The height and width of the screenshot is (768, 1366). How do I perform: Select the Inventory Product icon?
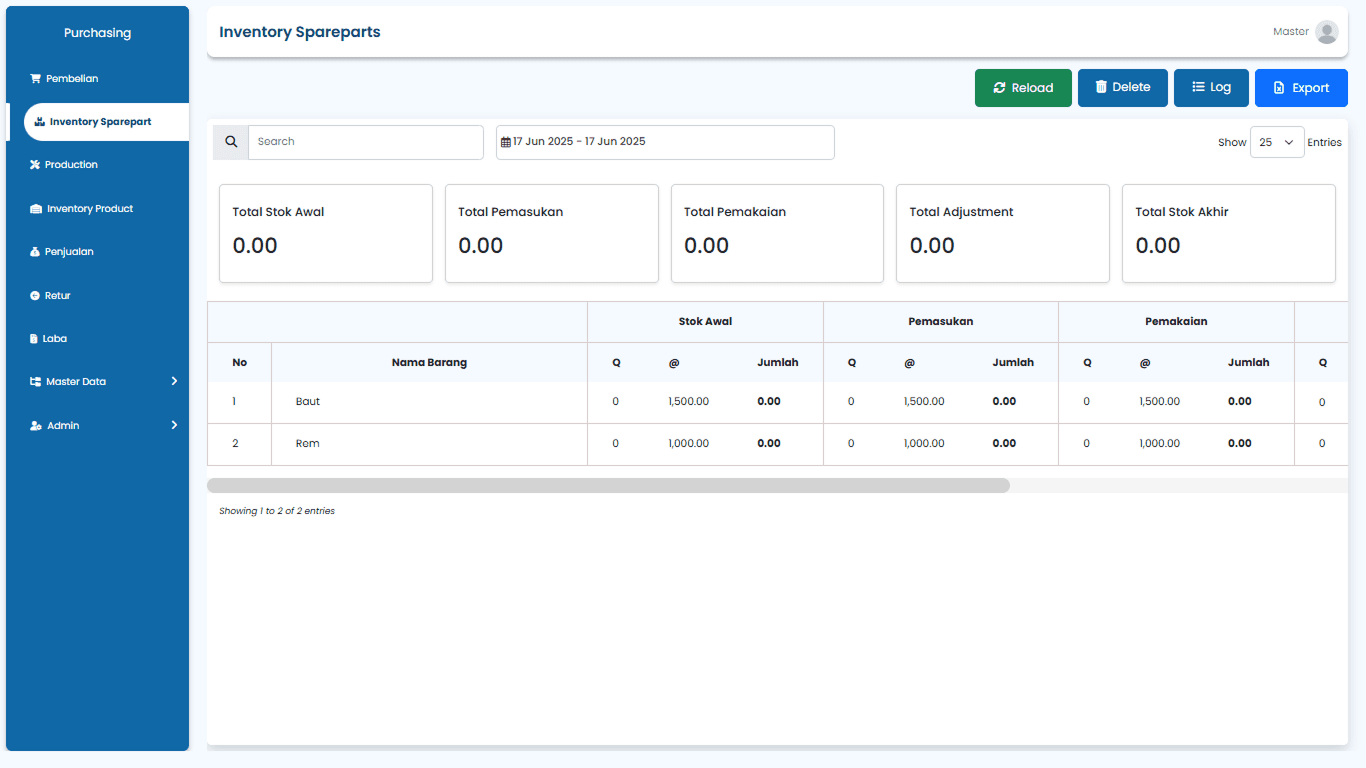[37, 208]
